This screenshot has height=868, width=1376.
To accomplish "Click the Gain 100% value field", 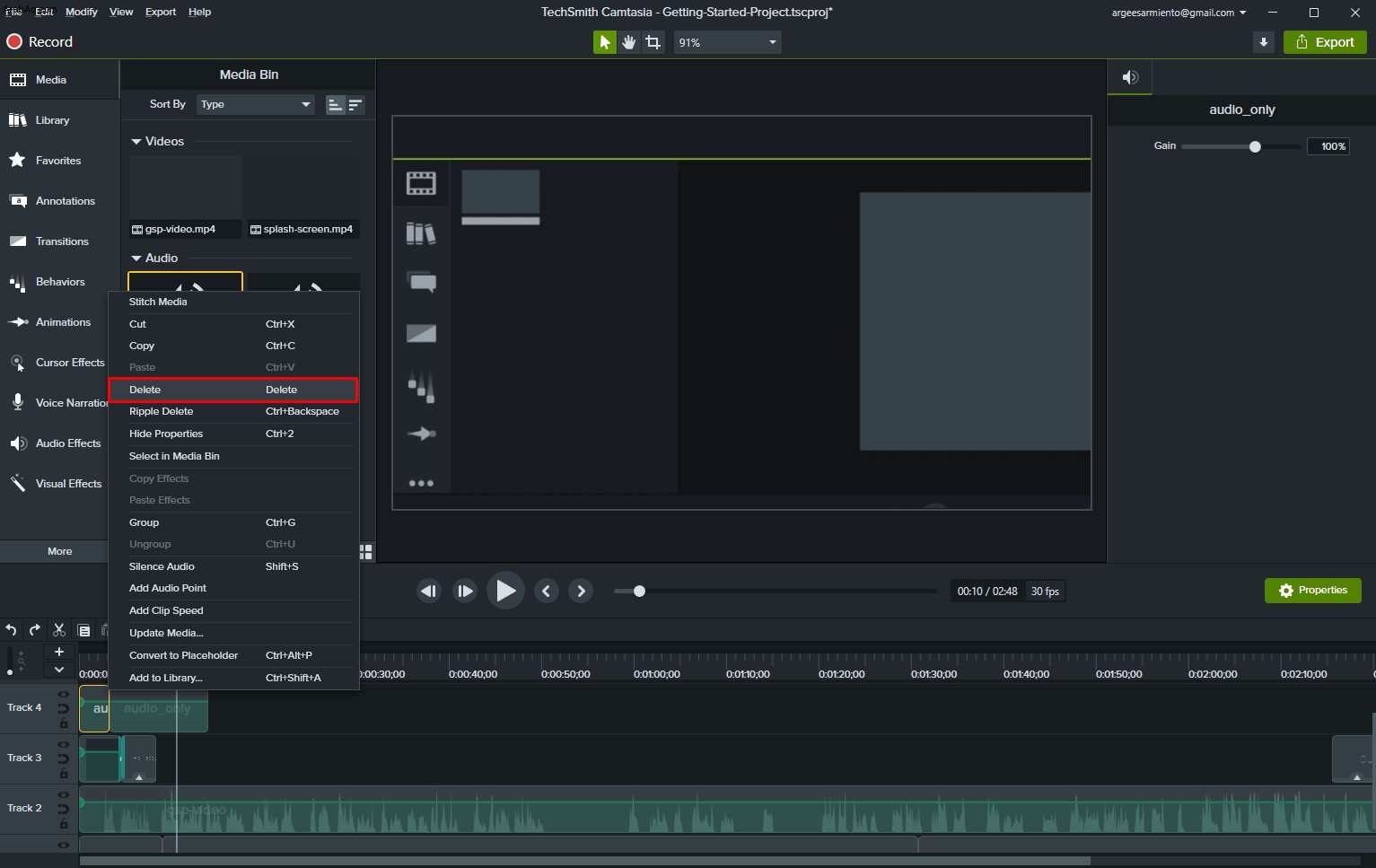I will tap(1328, 146).
